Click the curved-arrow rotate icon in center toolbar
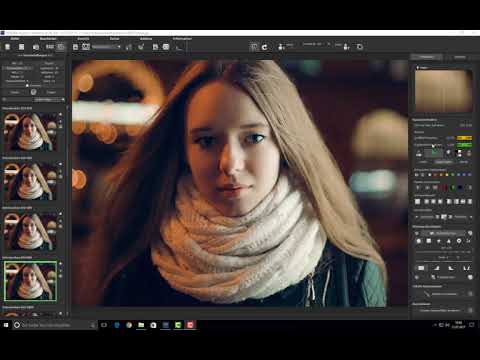 click(x=265, y=47)
